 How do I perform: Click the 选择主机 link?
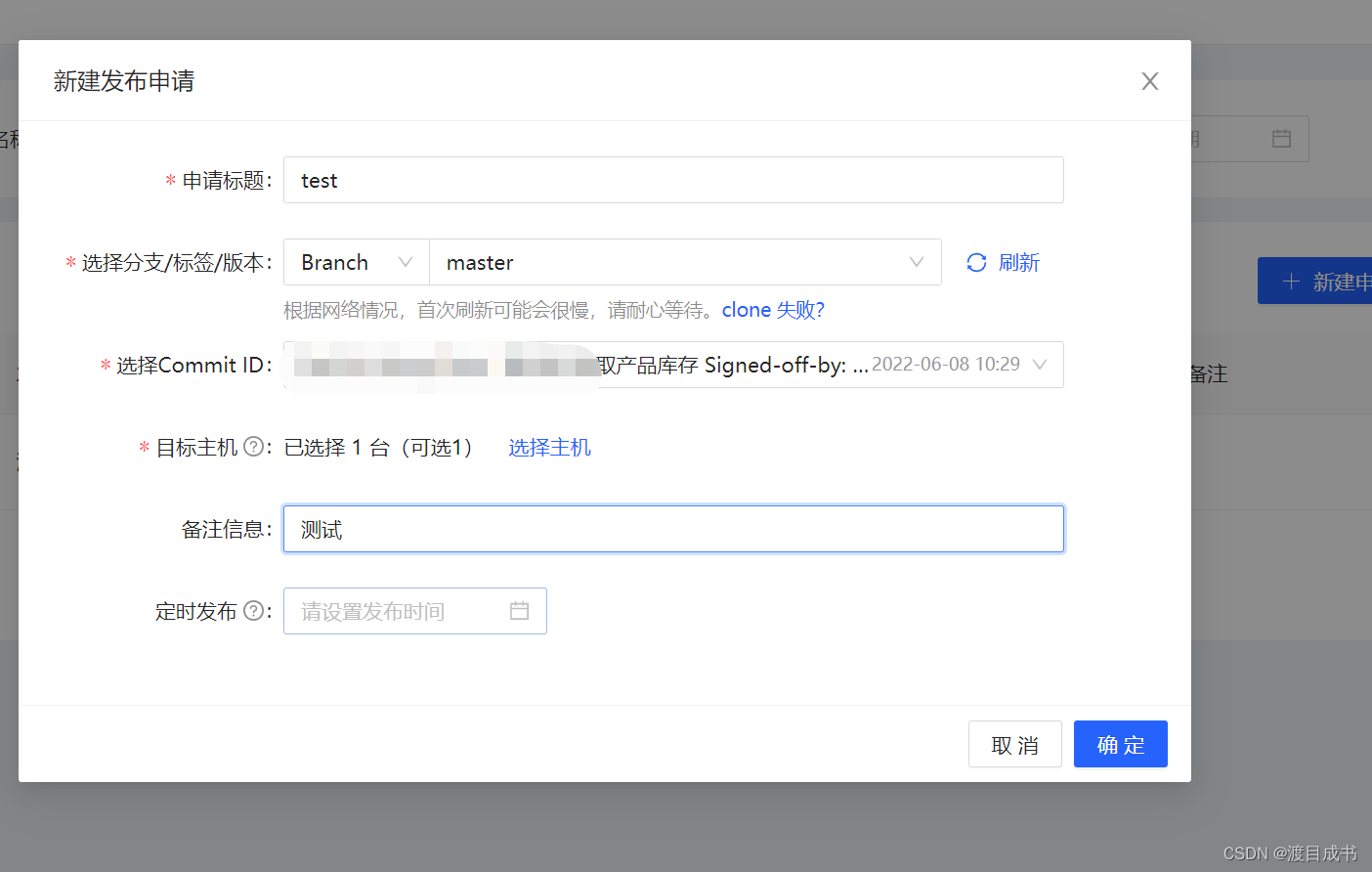(x=549, y=447)
